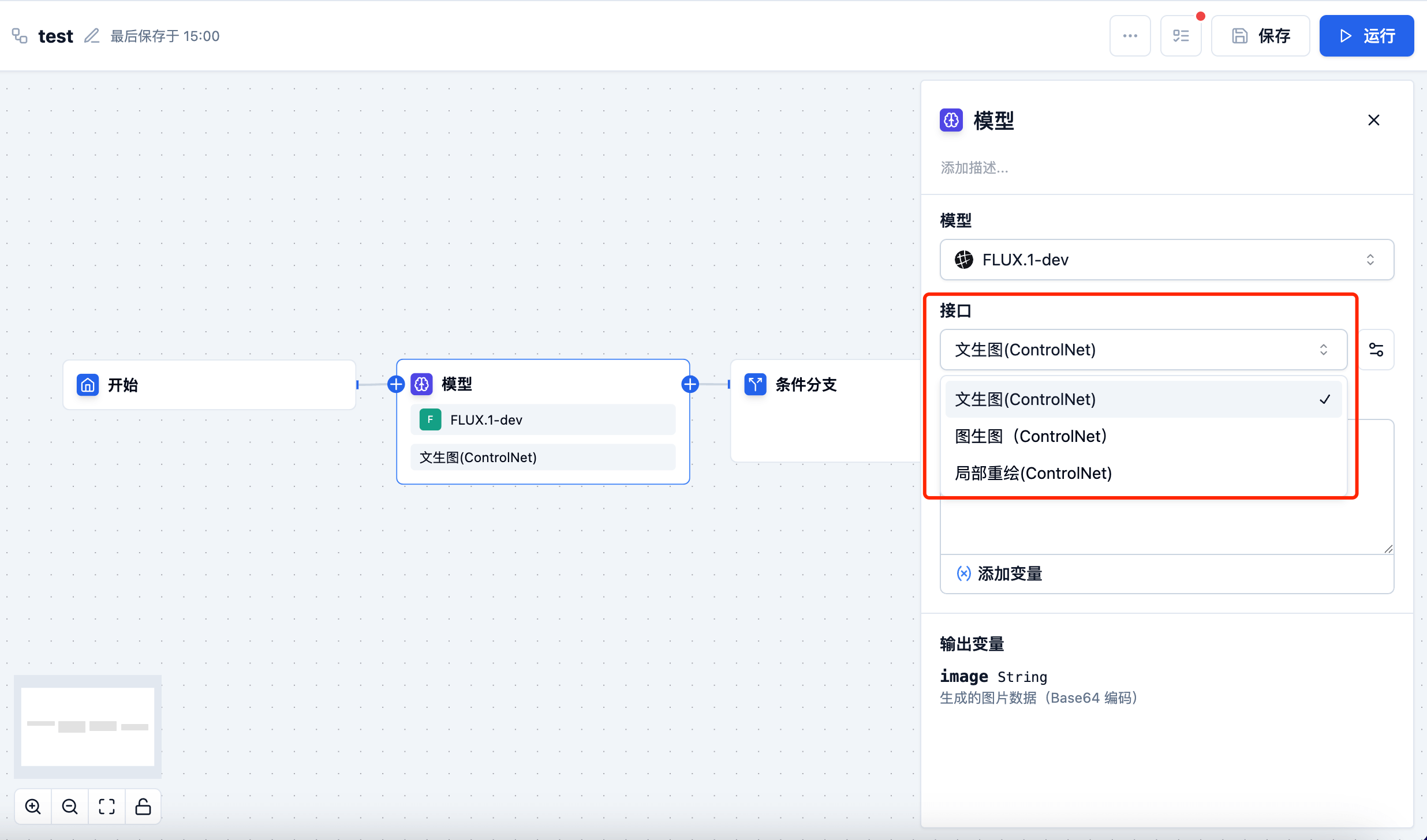Click plus icon on model node's left

(396, 384)
